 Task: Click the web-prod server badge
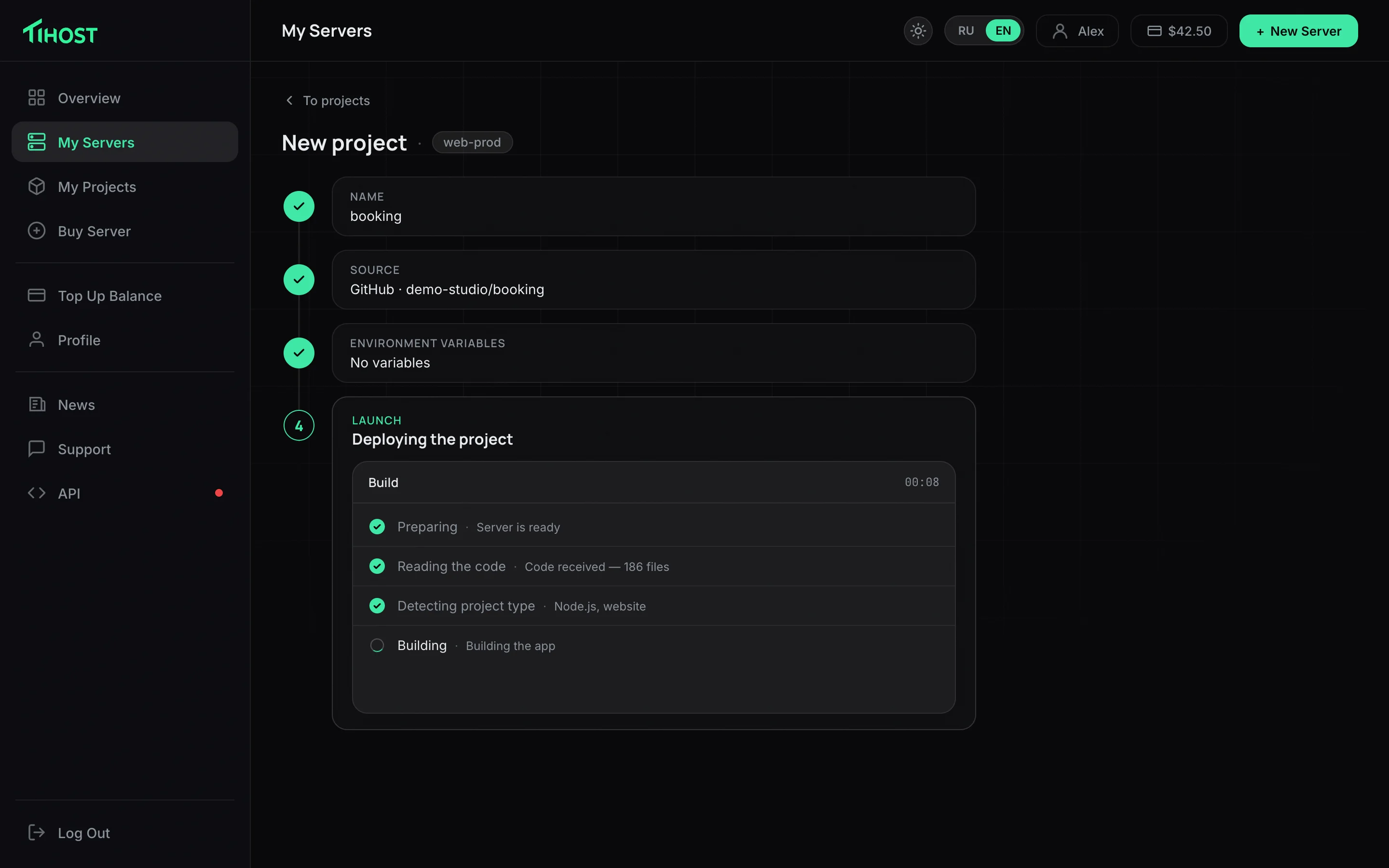point(472,142)
